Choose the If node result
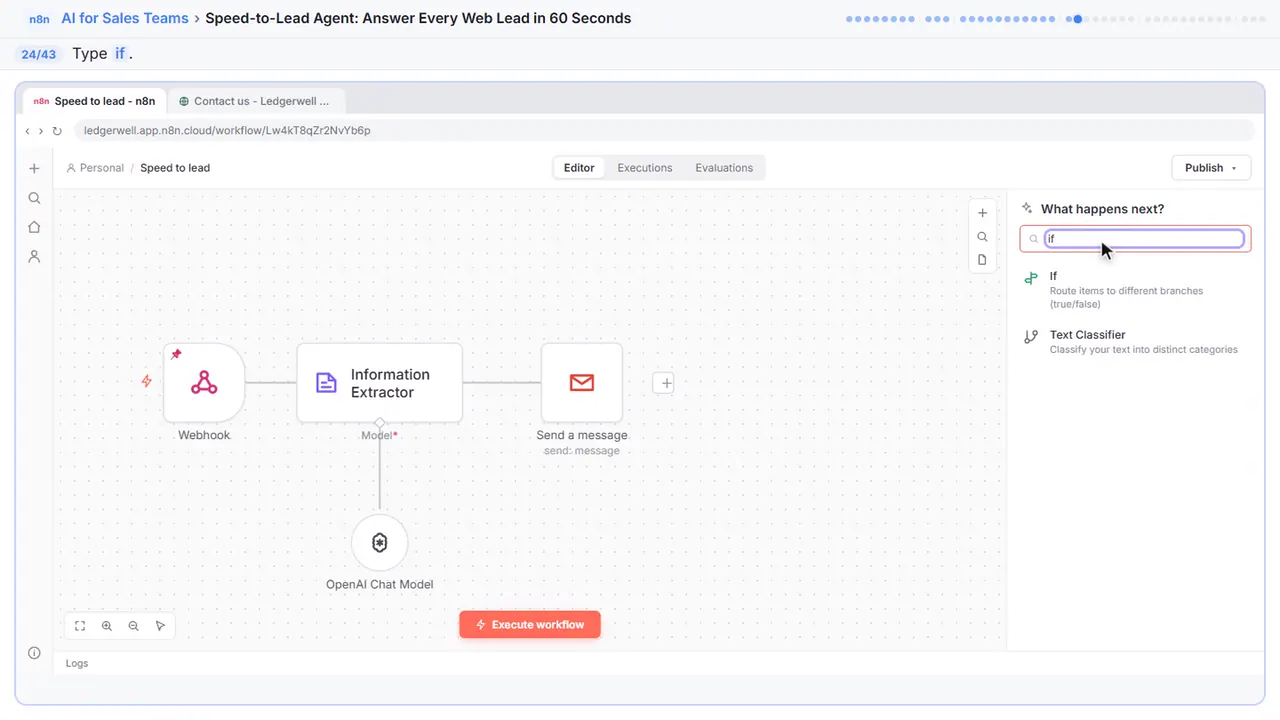This screenshot has height=720, width=1280. coord(1135,290)
